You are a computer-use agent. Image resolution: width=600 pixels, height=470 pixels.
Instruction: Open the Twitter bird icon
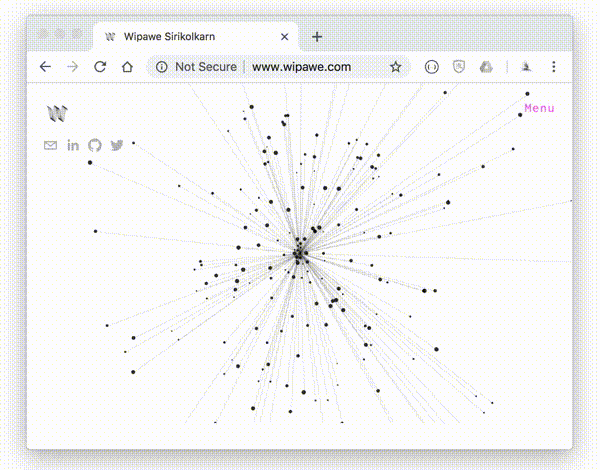coord(117,145)
